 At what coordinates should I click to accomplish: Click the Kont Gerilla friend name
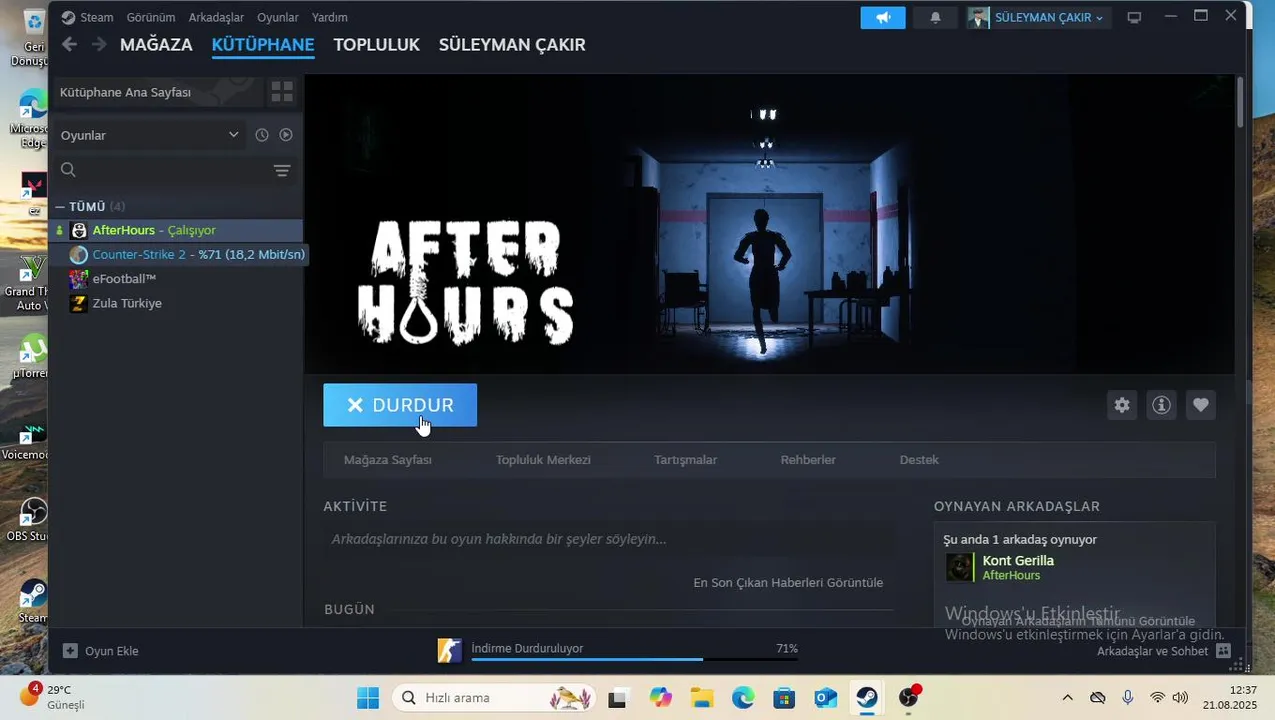point(1018,560)
